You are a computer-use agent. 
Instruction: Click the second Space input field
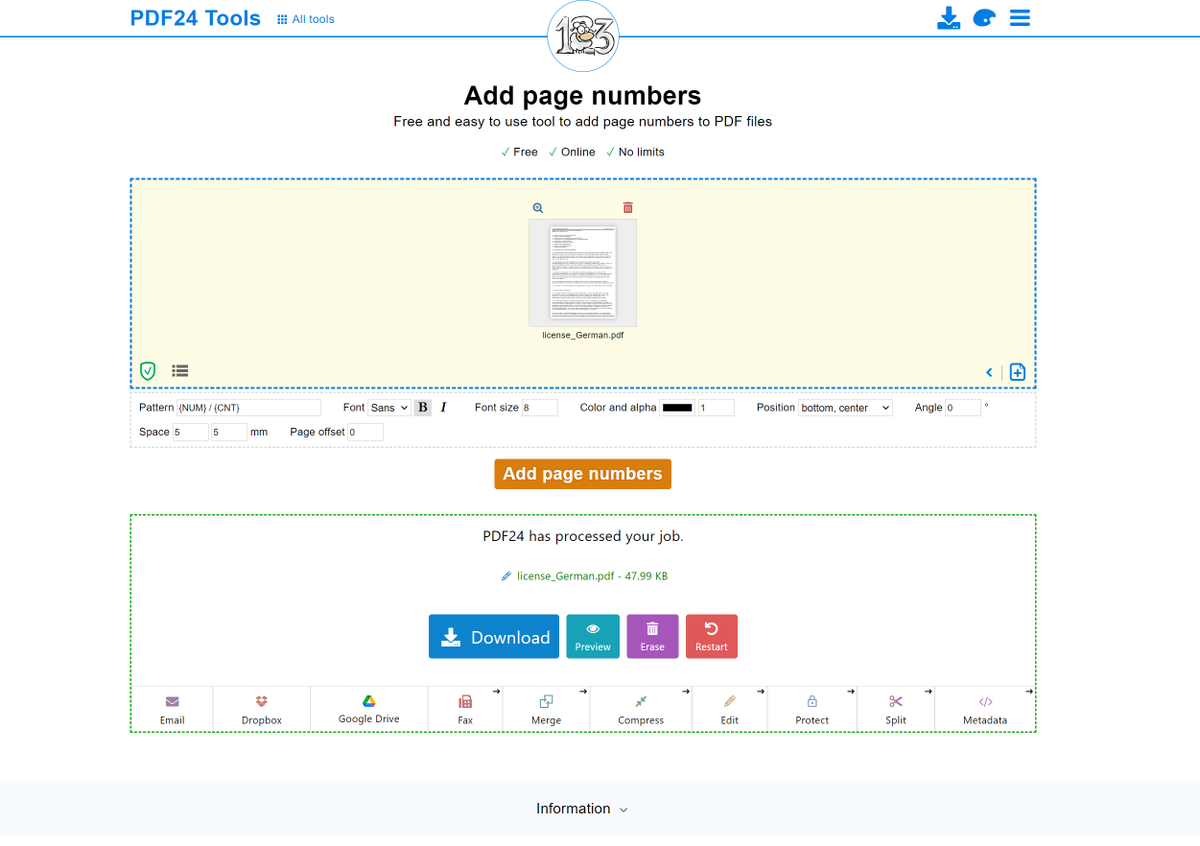[229, 432]
